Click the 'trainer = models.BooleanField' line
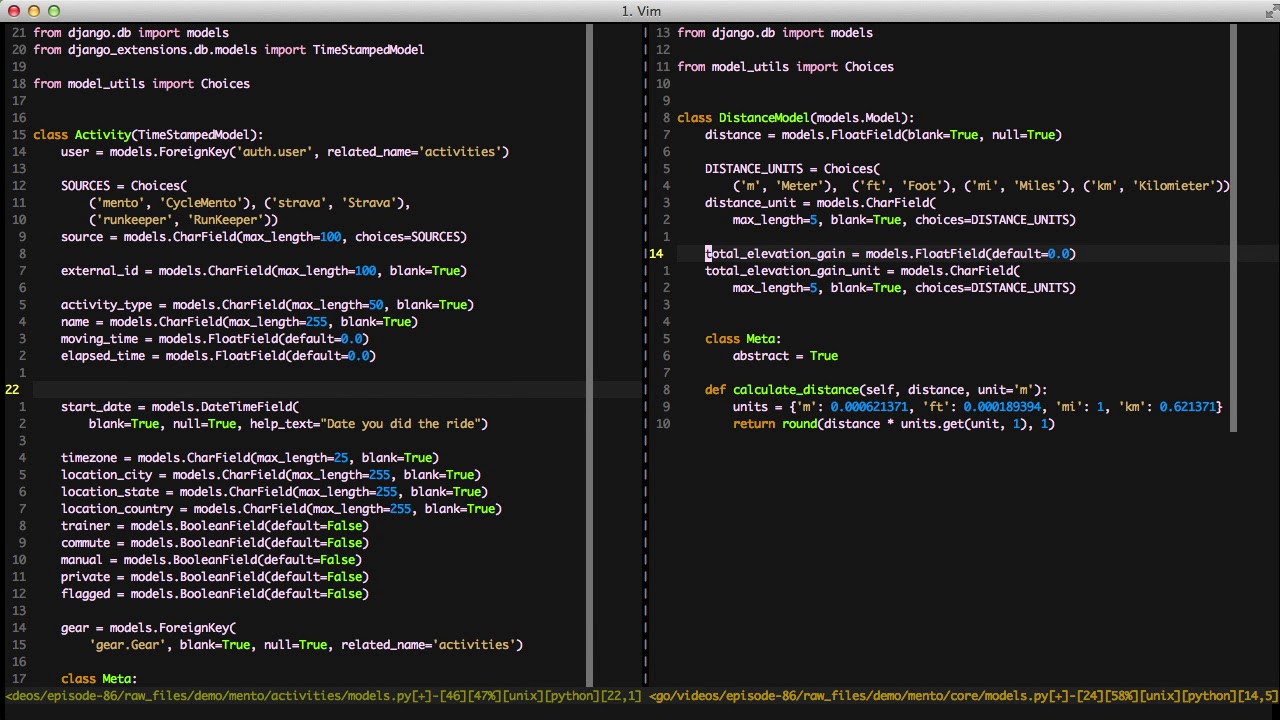Viewport: 1280px width, 720px height. (x=215, y=525)
